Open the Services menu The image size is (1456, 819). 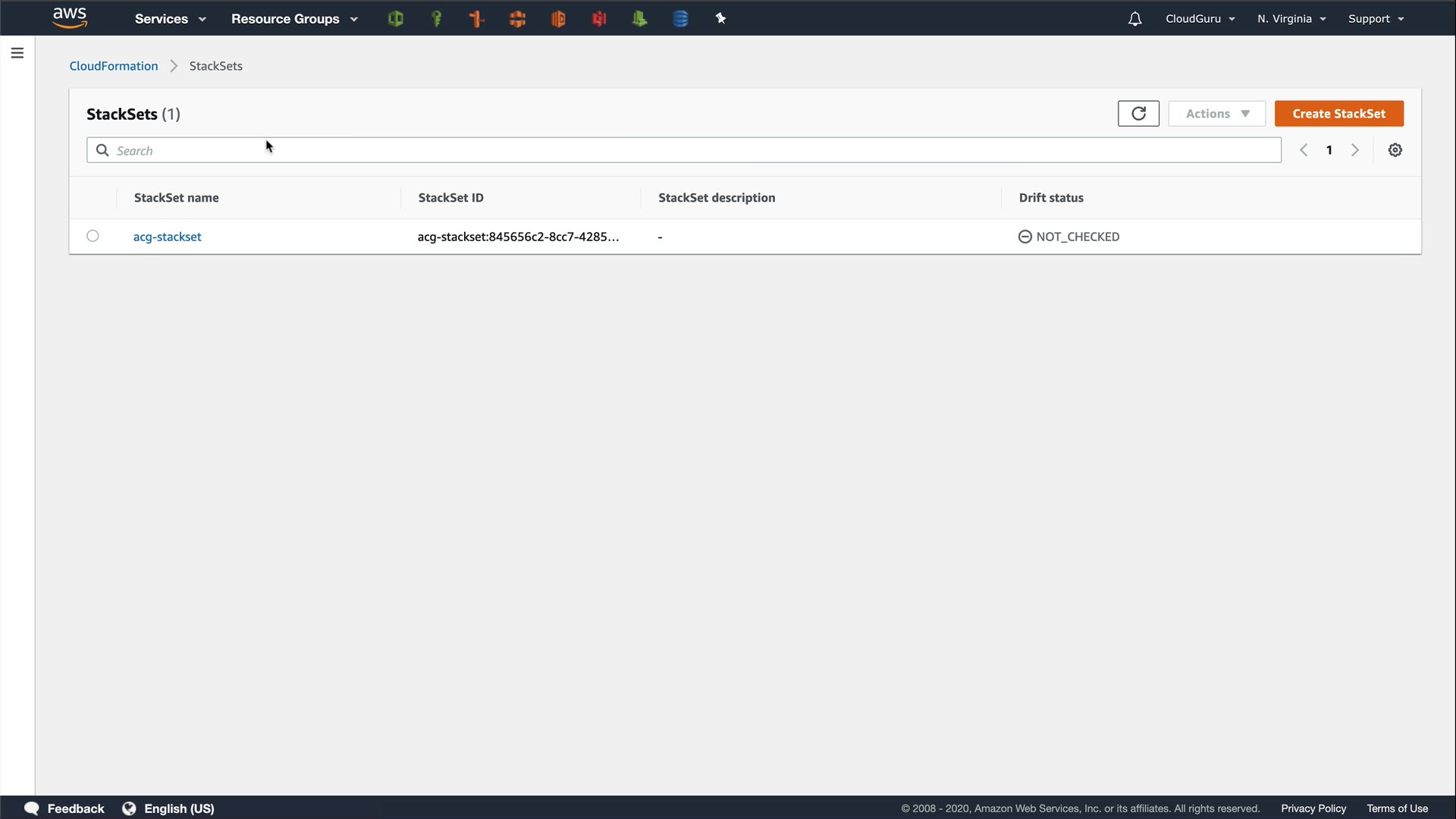(x=170, y=19)
